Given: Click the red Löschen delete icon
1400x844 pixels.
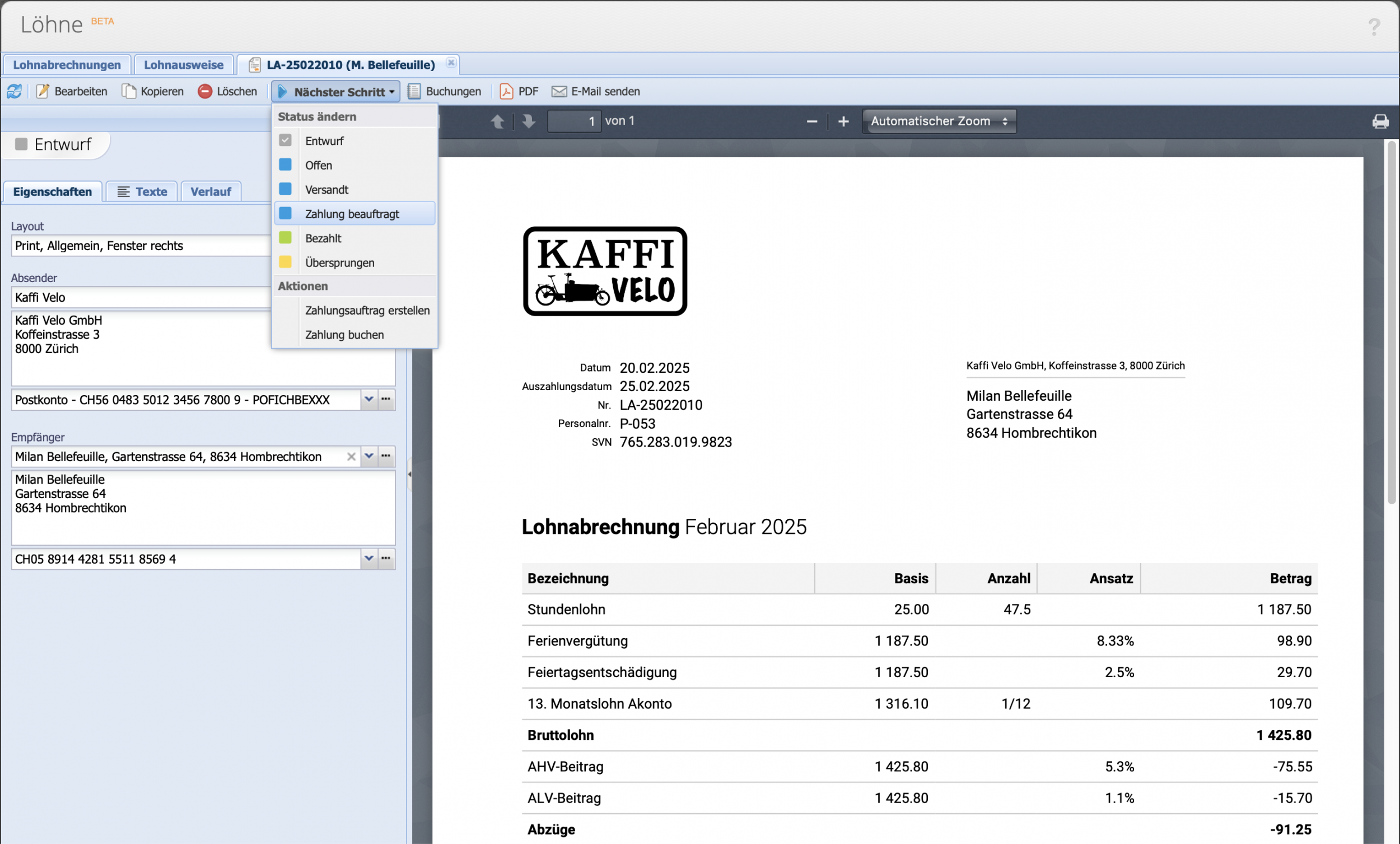Looking at the screenshot, I should pyautogui.click(x=204, y=91).
